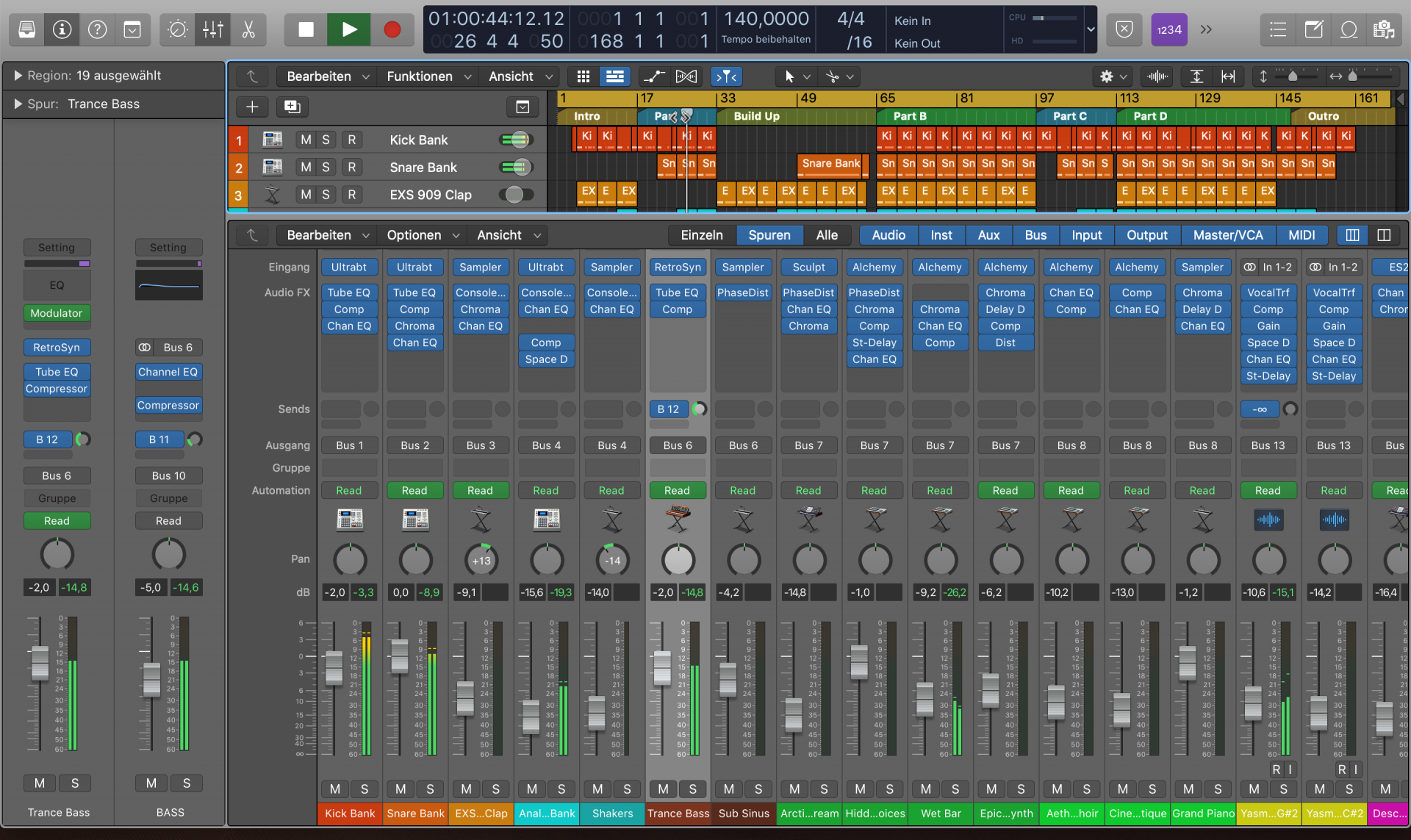Mute the Kick Bank track in track header
Screen dimensions: 1411x840
point(306,140)
